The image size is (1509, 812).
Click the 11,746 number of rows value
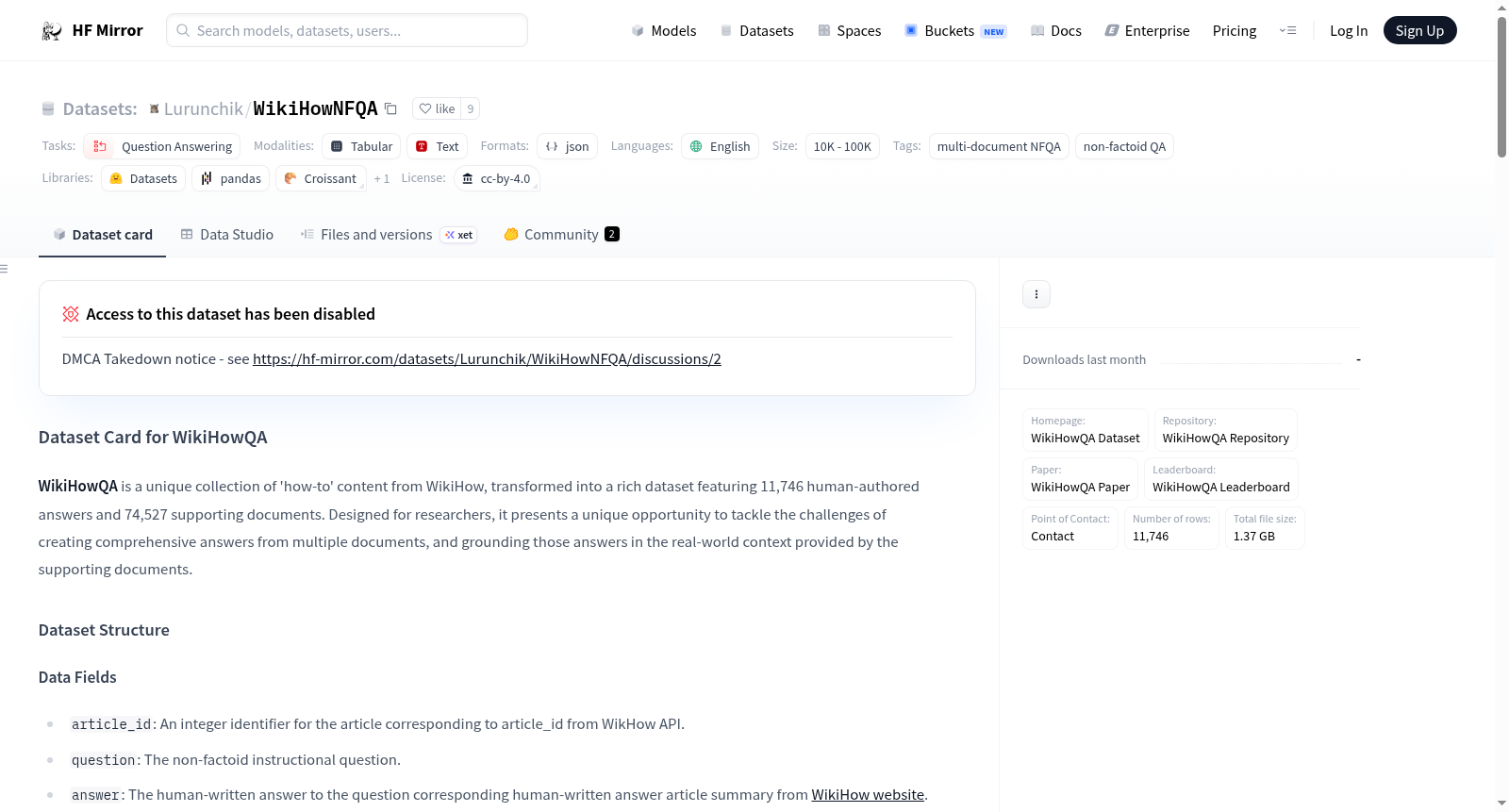(1151, 537)
